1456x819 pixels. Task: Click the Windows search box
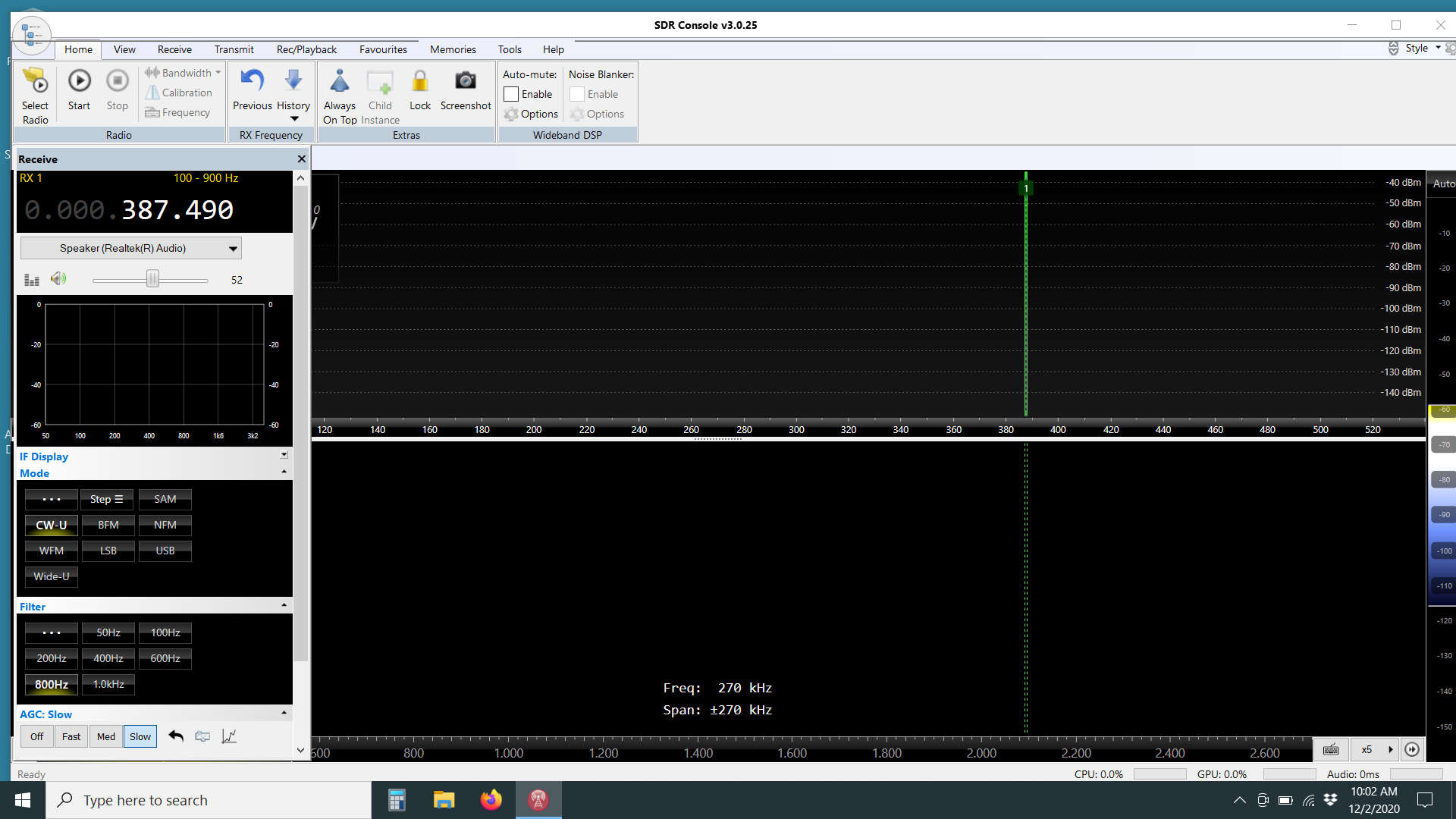pos(209,800)
